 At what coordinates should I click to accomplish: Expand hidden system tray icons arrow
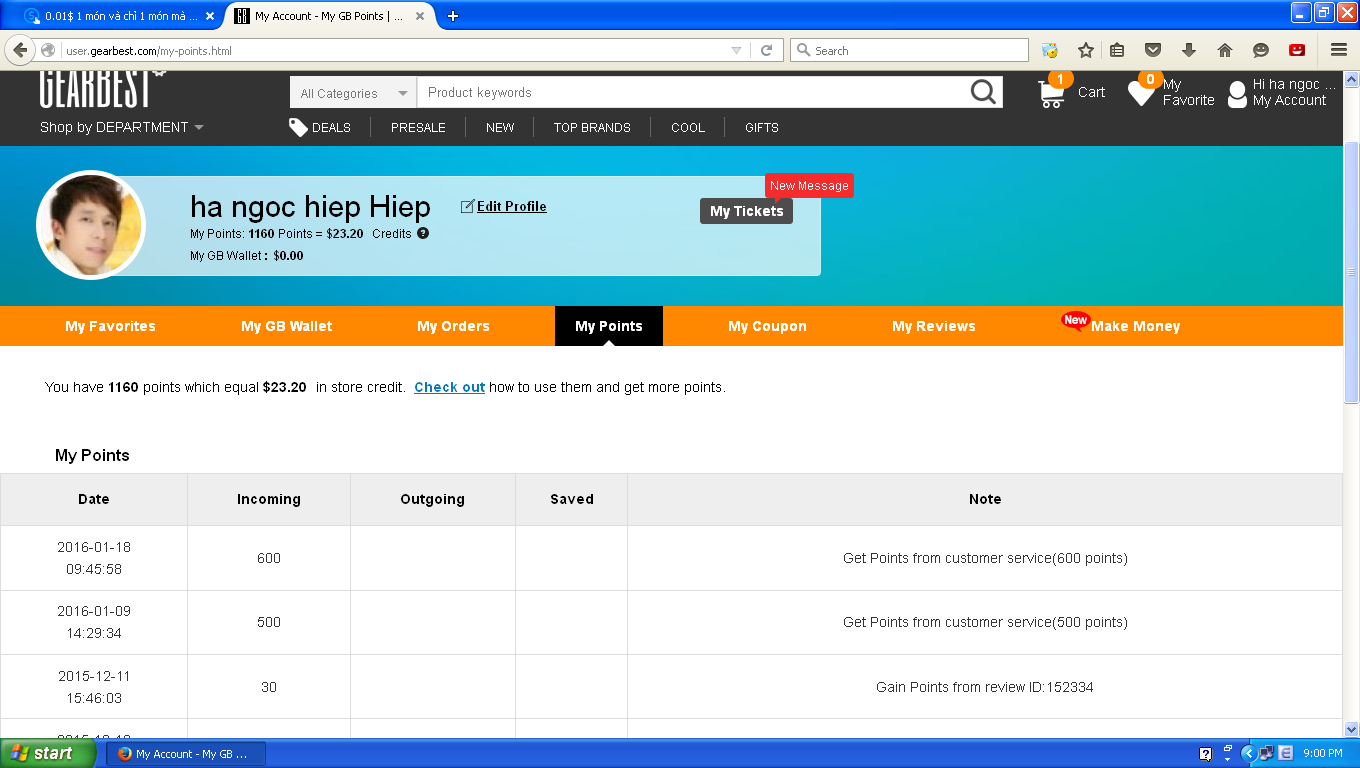1248,754
